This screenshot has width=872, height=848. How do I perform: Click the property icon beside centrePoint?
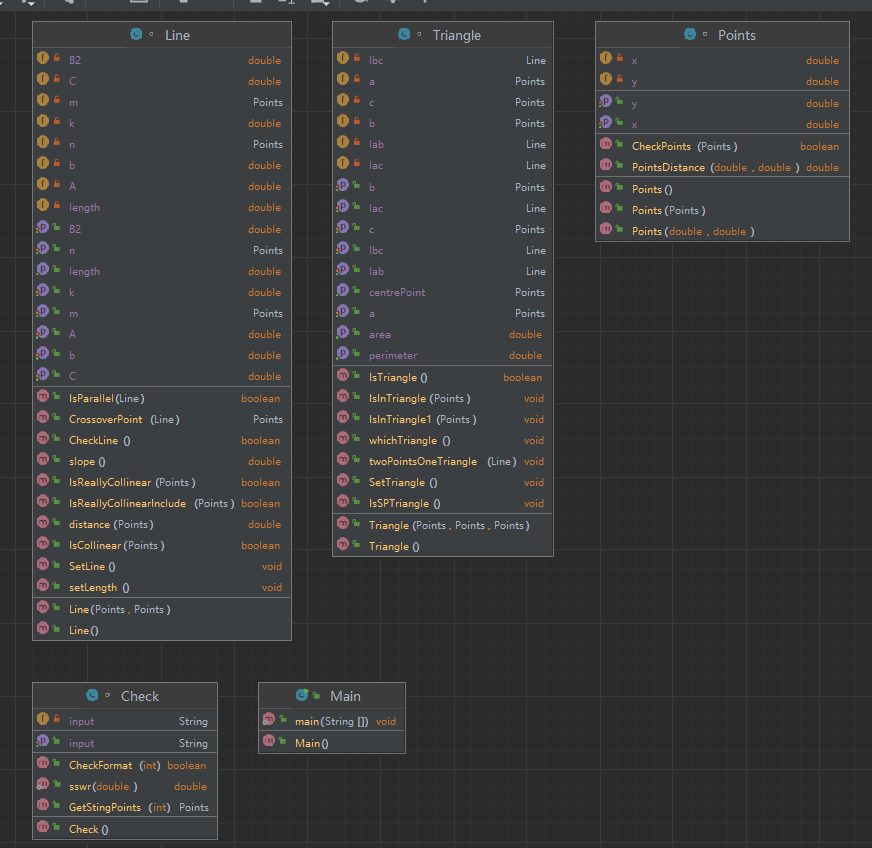(x=343, y=292)
